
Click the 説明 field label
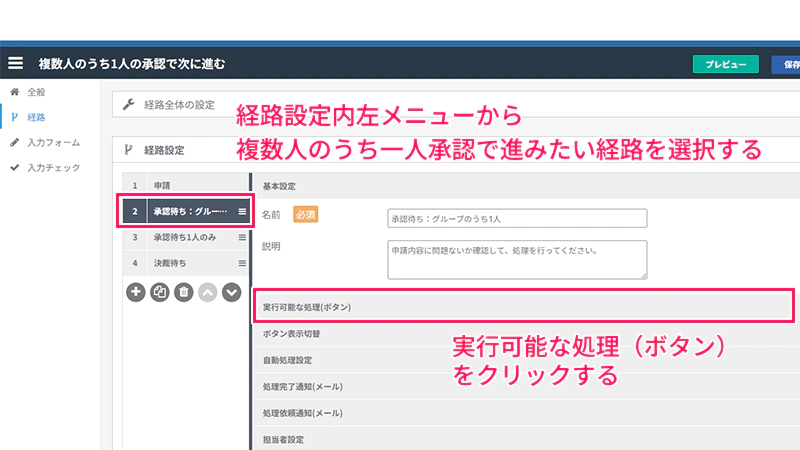pos(271,246)
